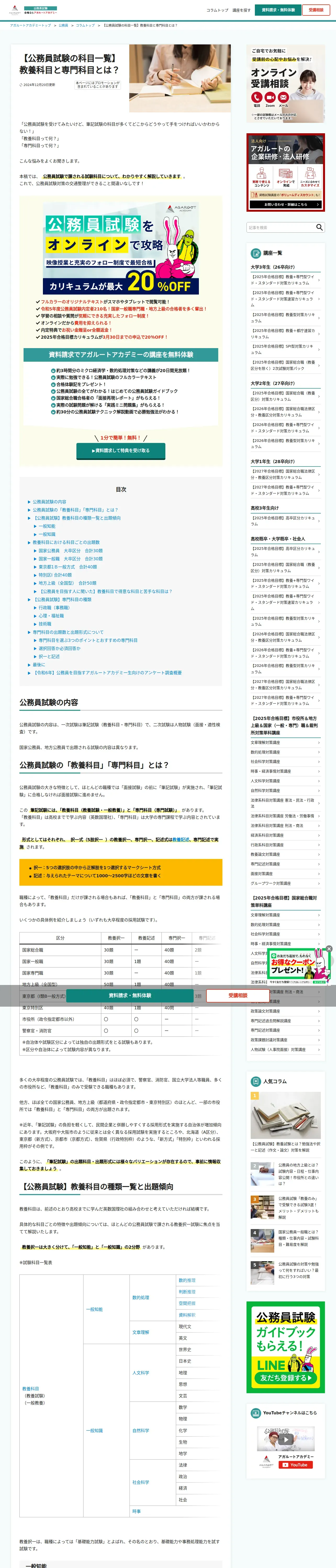Click the 20%OFF online course banner image
Screen dimensions: 336x1568
(x=121, y=248)
